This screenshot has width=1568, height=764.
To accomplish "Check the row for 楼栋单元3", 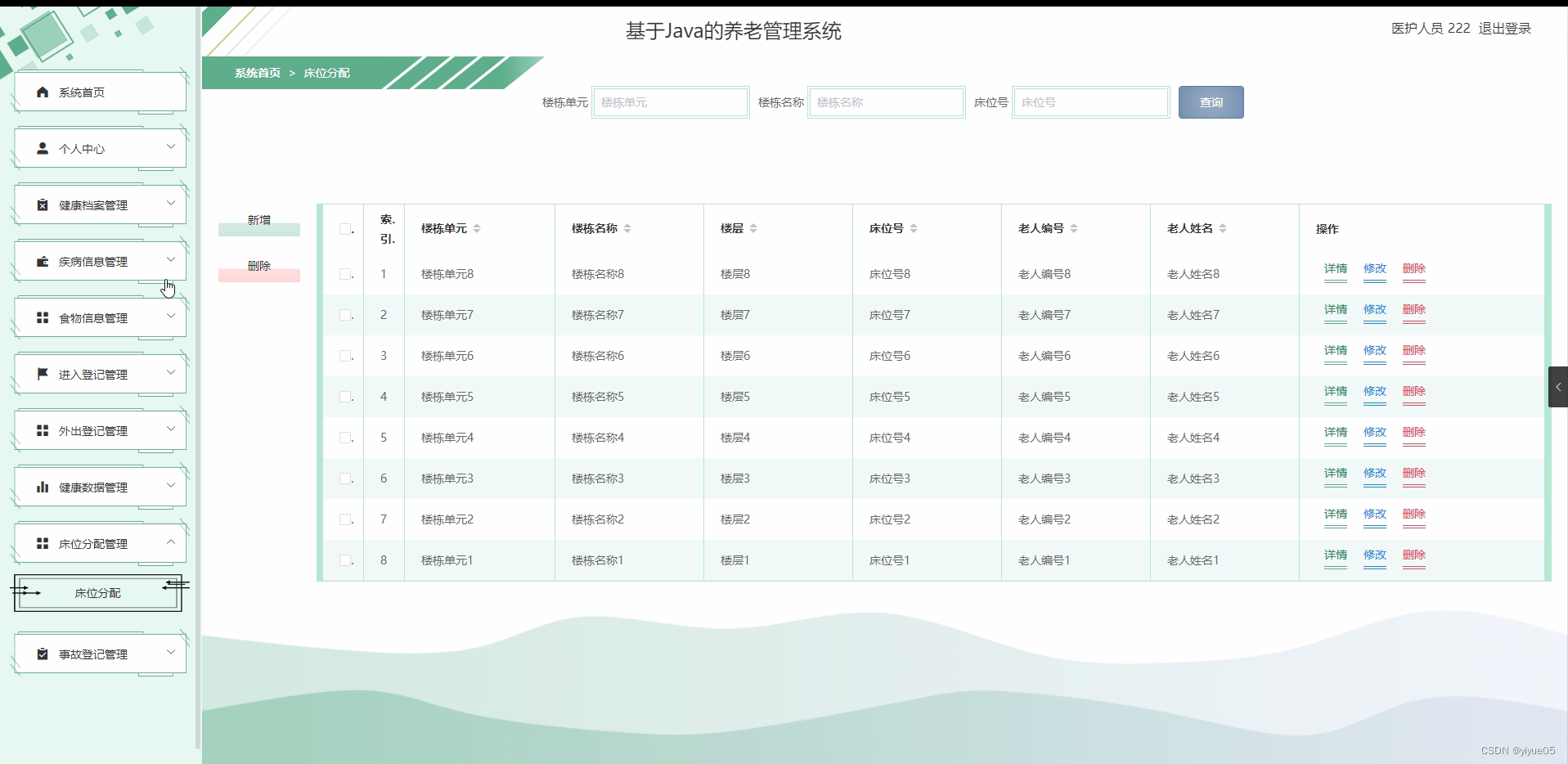I will tap(345, 479).
